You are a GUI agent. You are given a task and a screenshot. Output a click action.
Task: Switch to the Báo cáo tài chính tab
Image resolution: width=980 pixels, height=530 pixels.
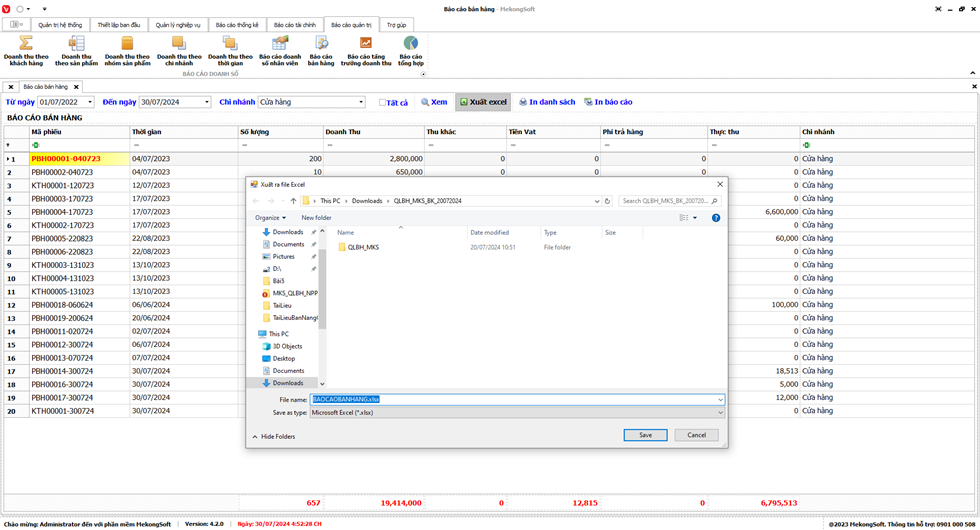295,24
